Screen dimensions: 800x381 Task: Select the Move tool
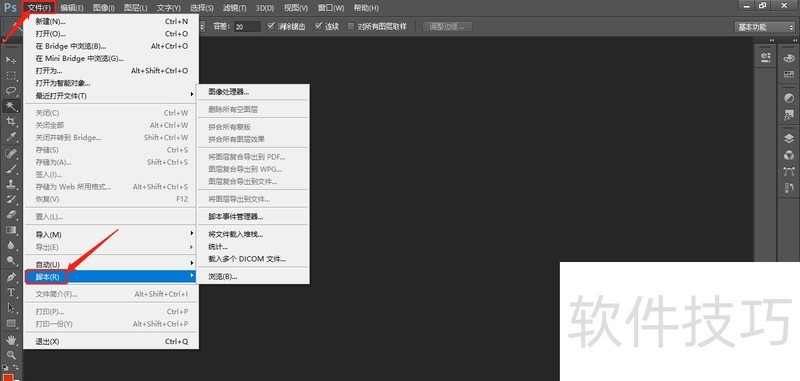(11, 60)
